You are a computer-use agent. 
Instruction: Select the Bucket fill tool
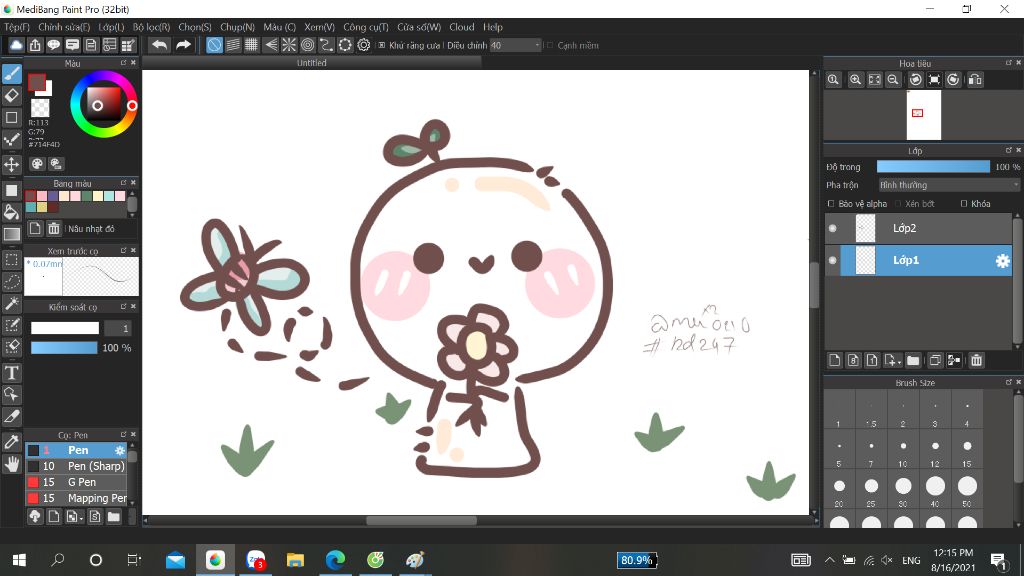12,212
